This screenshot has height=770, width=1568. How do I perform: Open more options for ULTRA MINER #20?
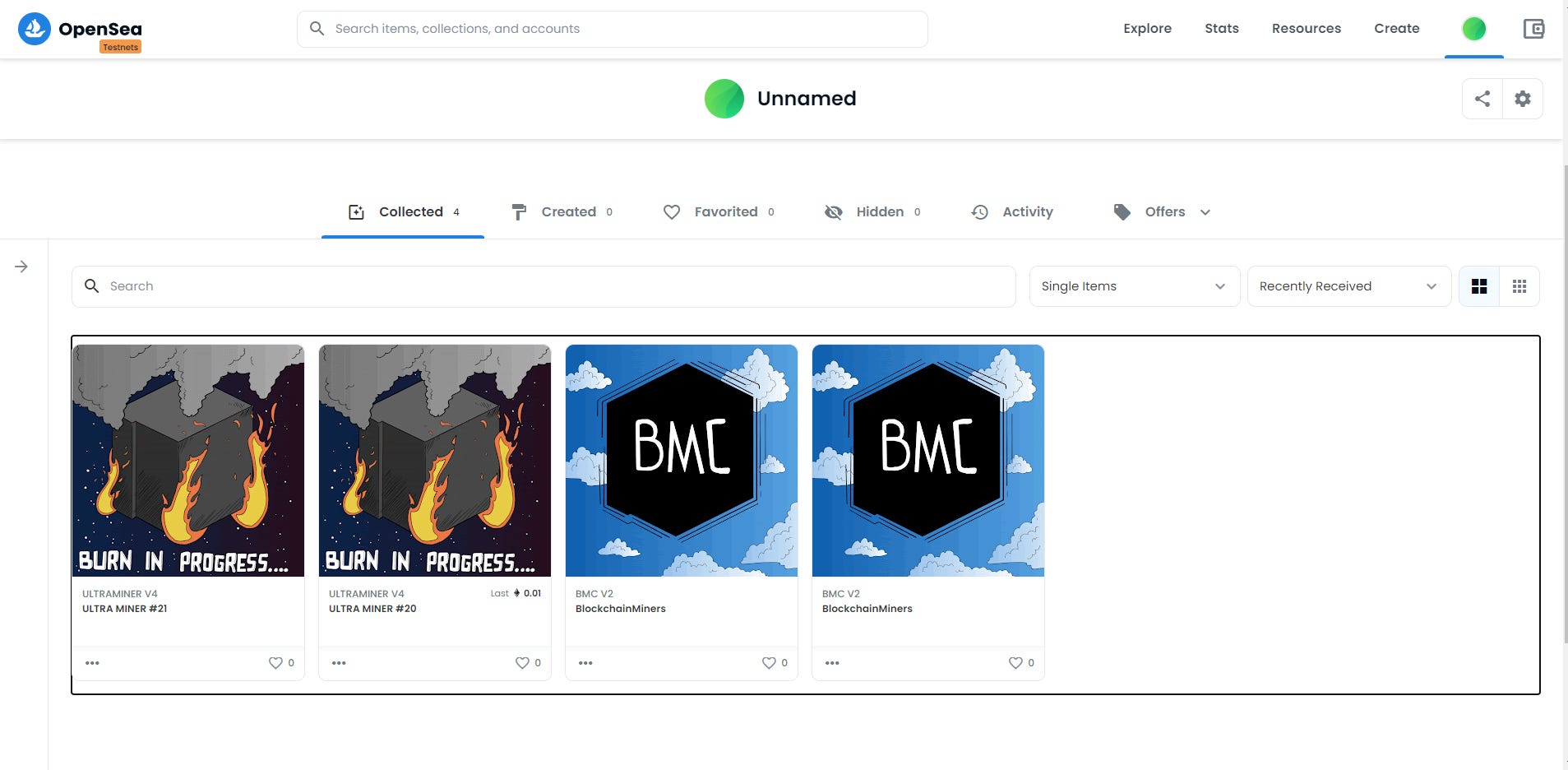pyautogui.click(x=339, y=663)
